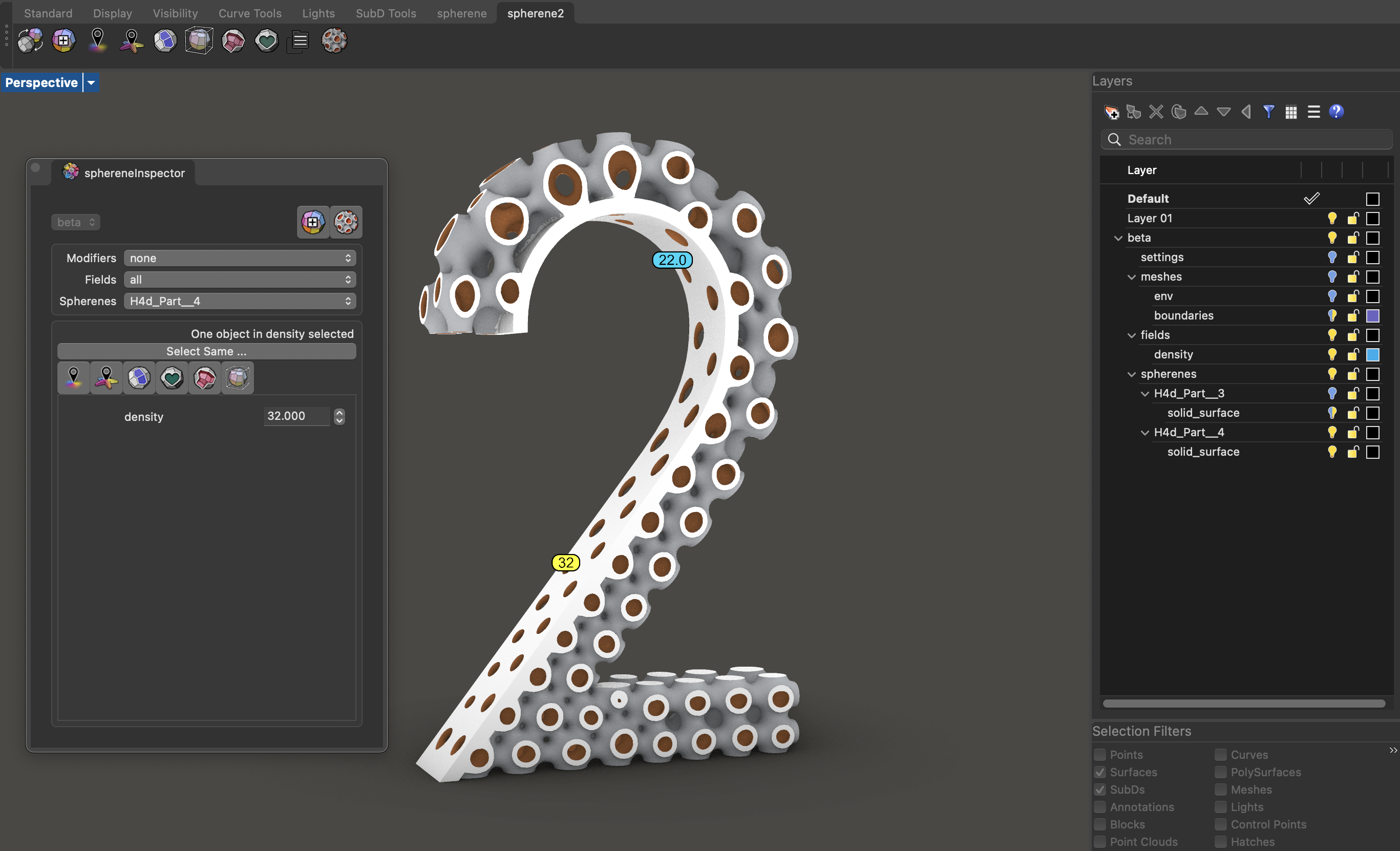Click the delete layer X icon
The width and height of the screenshot is (1400, 851).
pos(1156,112)
